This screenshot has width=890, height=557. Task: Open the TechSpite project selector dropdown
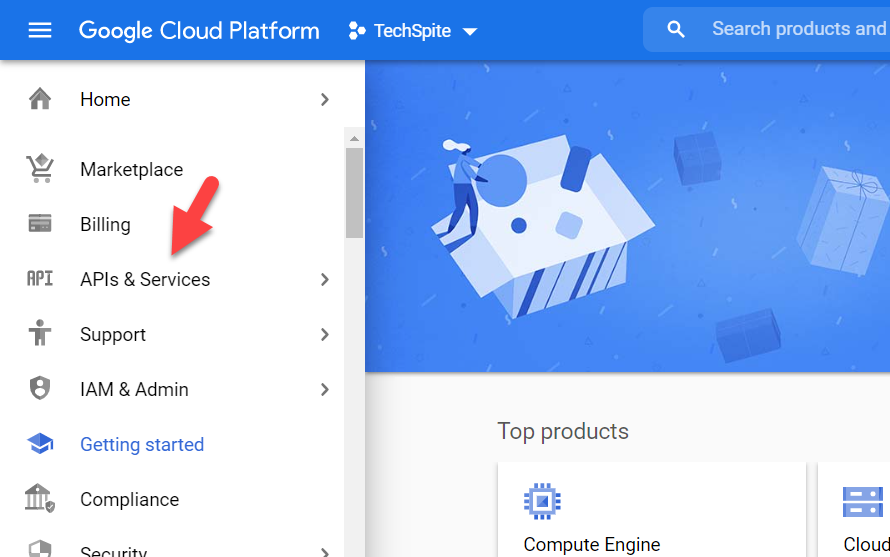point(412,31)
